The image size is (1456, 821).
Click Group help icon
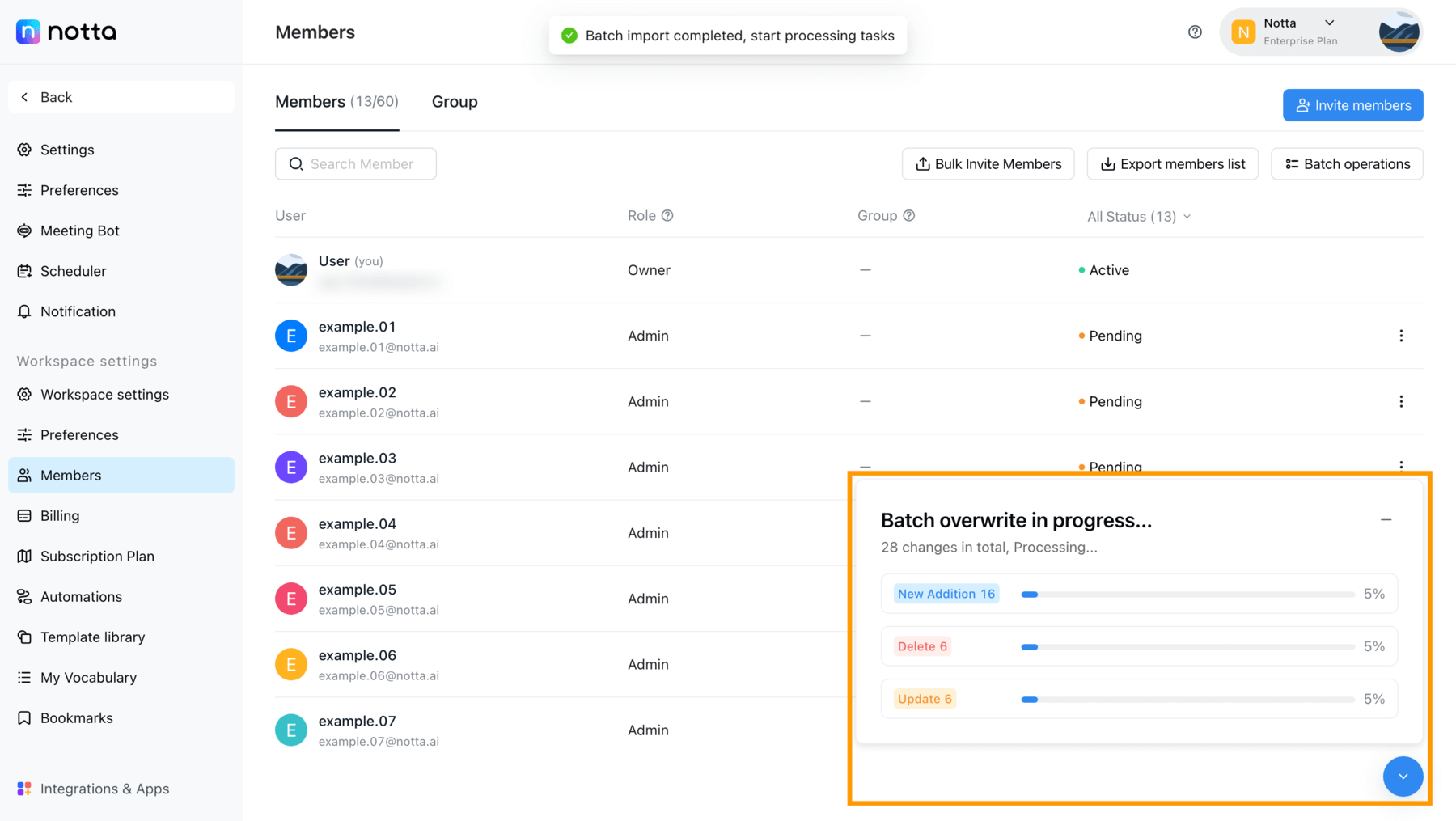(909, 216)
